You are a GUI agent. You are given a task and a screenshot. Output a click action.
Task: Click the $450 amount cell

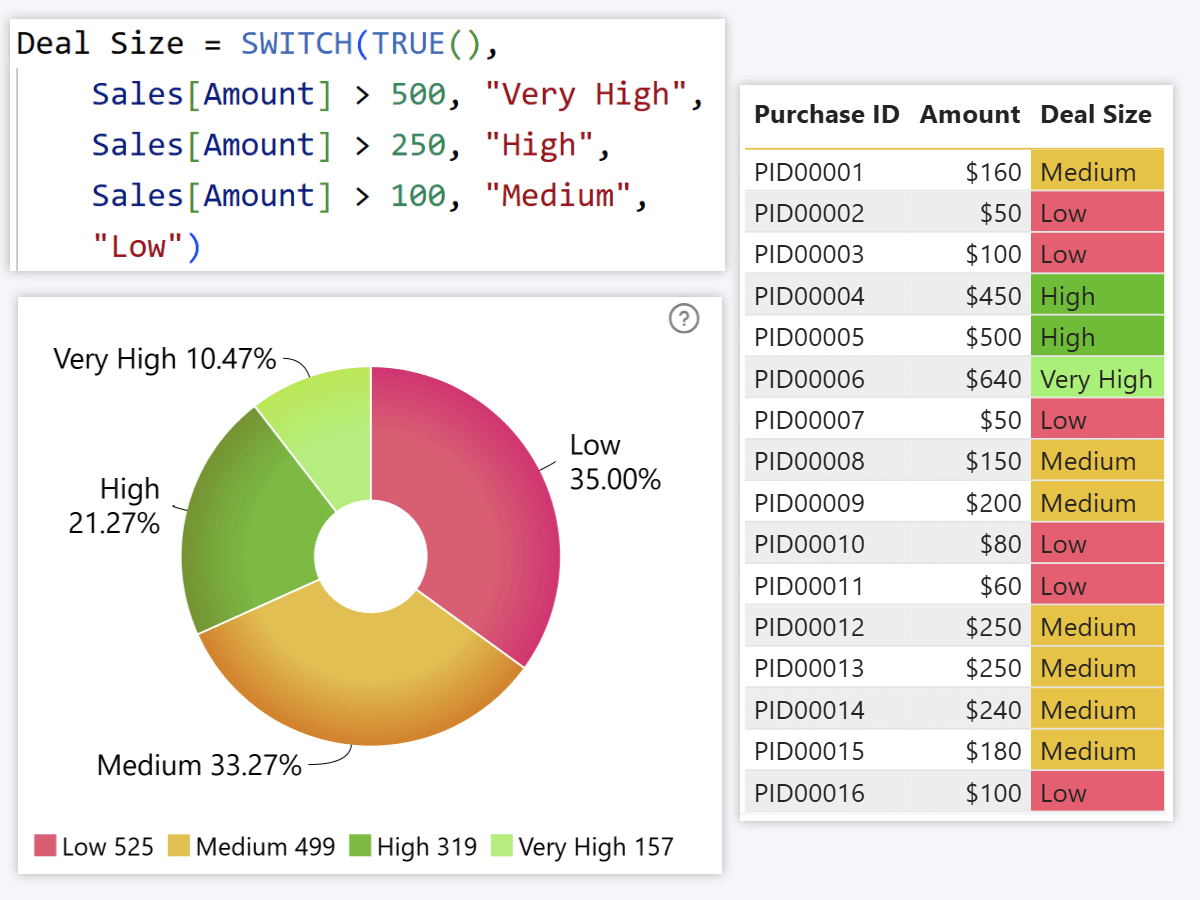coord(993,296)
